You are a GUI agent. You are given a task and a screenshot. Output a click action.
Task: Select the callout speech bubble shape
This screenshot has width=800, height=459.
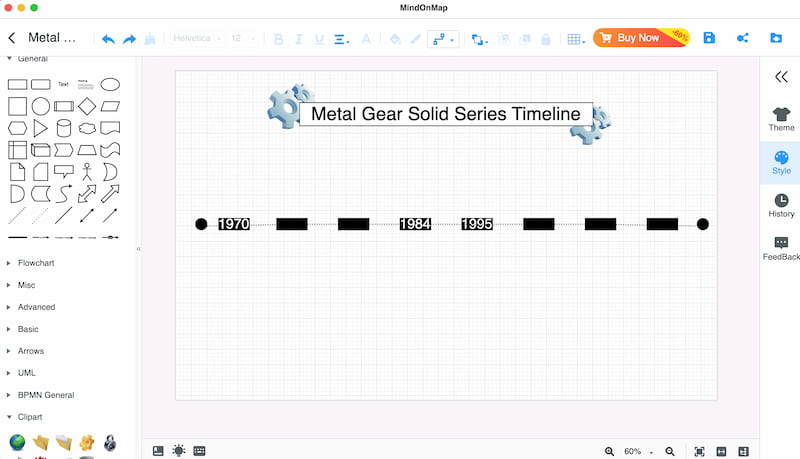tap(64, 171)
